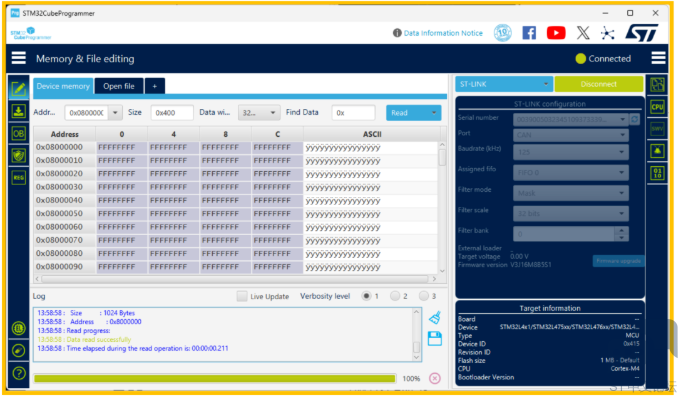Click the memory table vertical scrollbar
Viewport: 686px width, 402px height.
442,207
